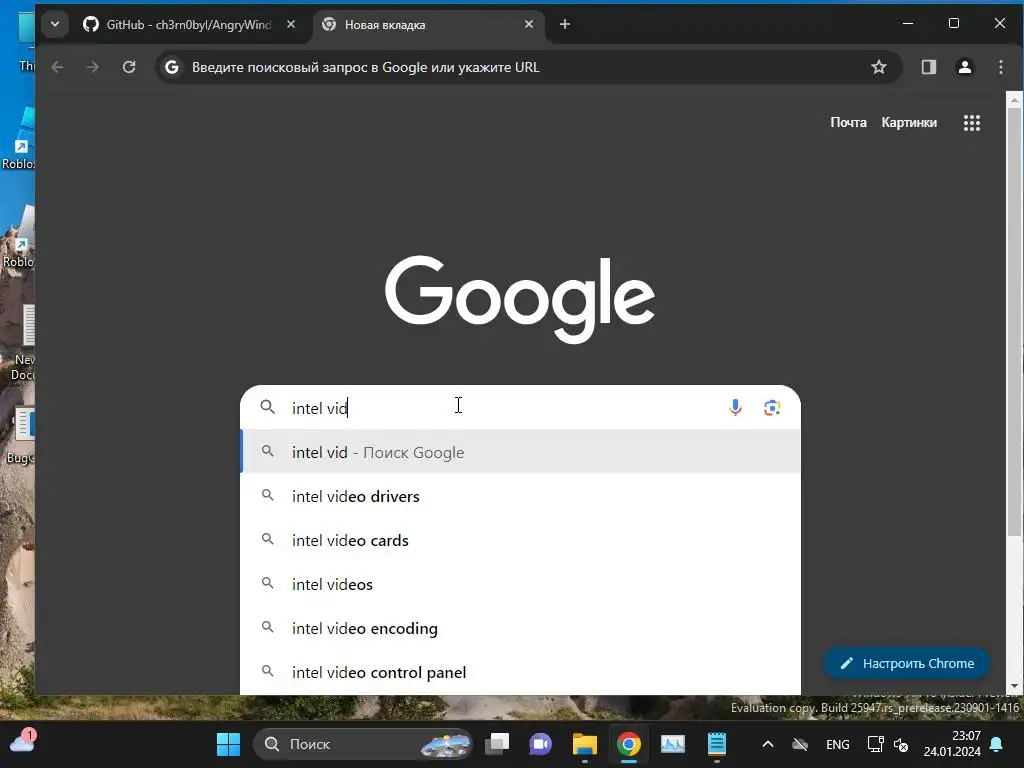Viewport: 1024px width, 768px height.
Task: Close the Новая вкладка tab
Action: click(x=529, y=24)
